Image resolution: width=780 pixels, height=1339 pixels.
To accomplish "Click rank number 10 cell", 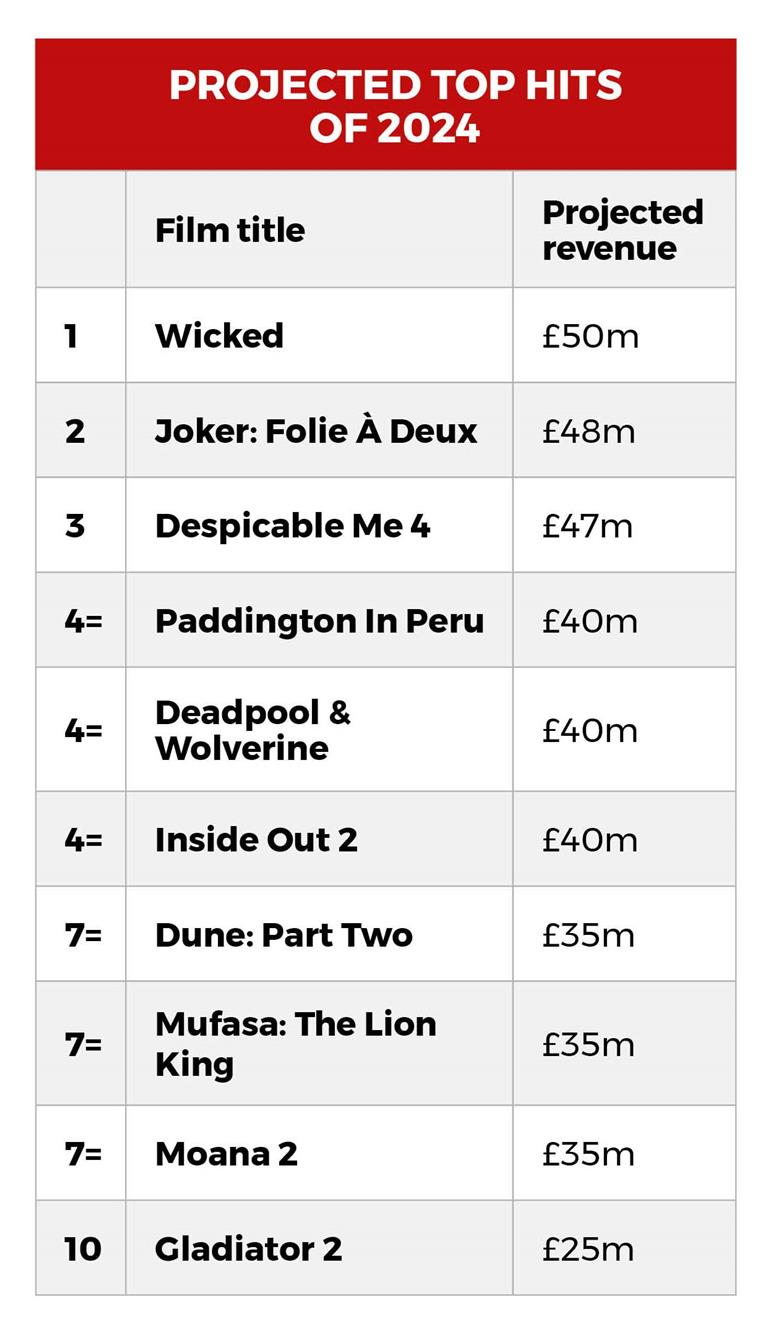I will click(82, 1249).
